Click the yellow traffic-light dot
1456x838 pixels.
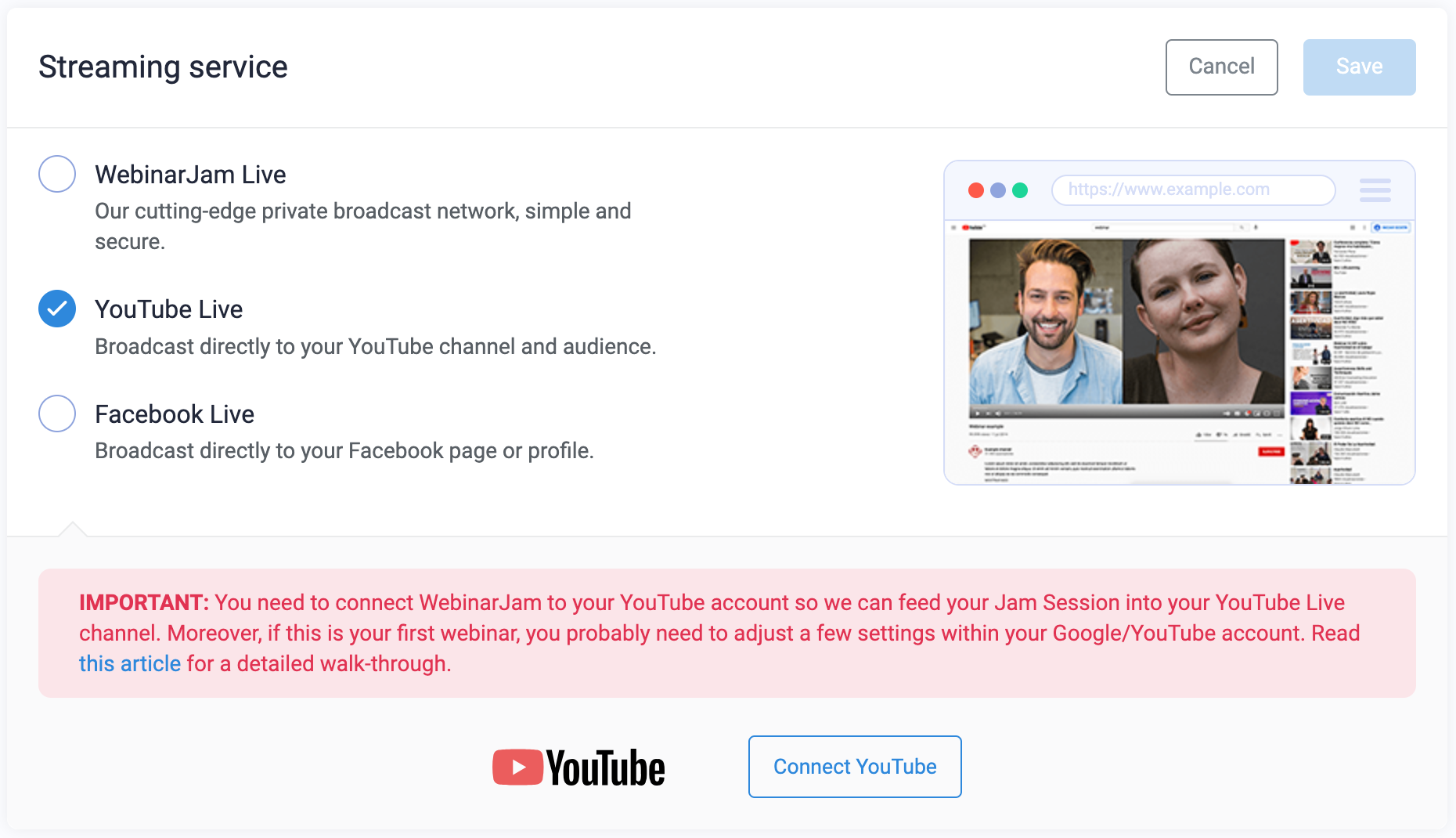tap(998, 190)
